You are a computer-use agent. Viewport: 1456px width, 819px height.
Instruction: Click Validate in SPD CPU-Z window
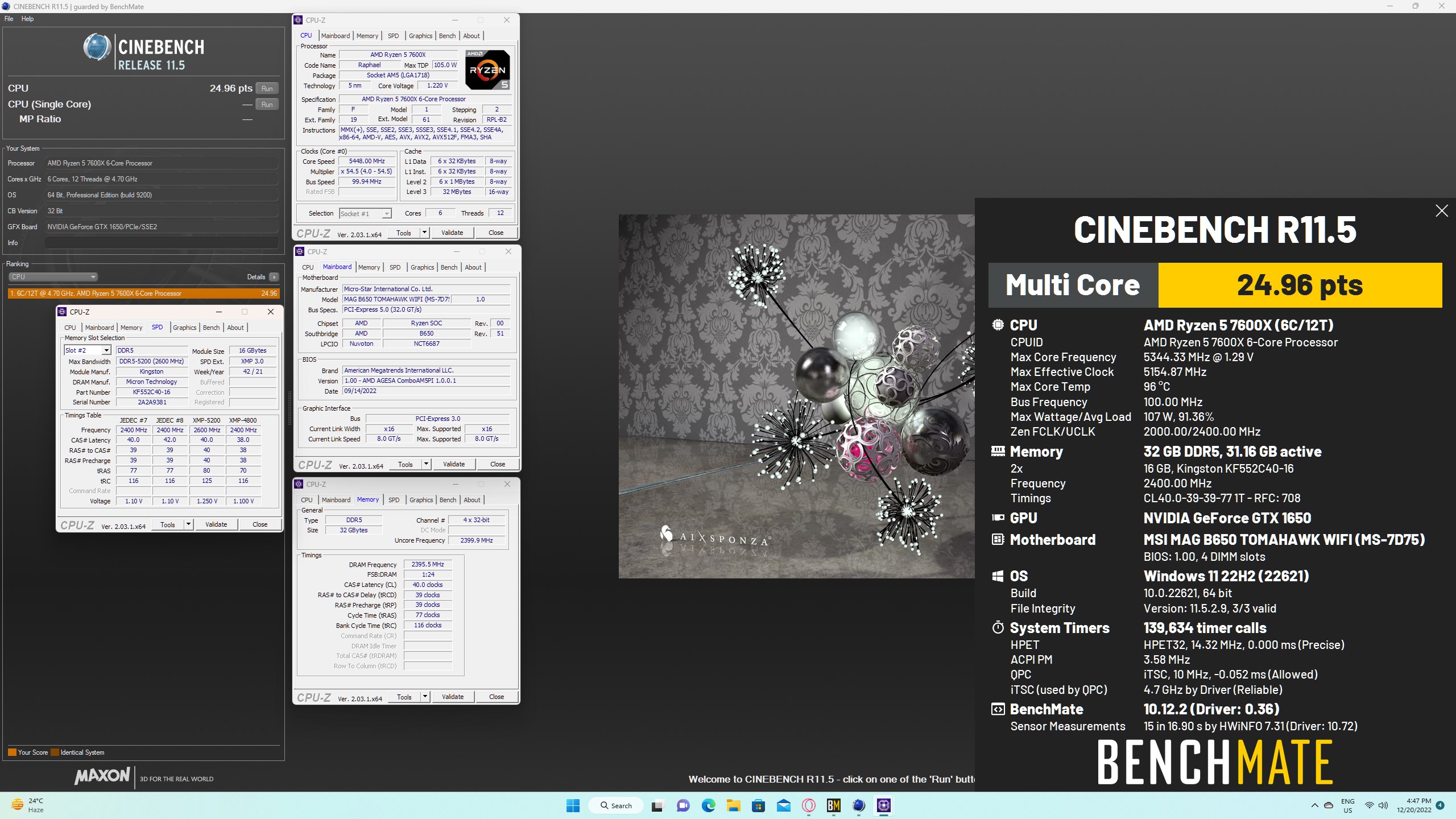click(x=216, y=524)
